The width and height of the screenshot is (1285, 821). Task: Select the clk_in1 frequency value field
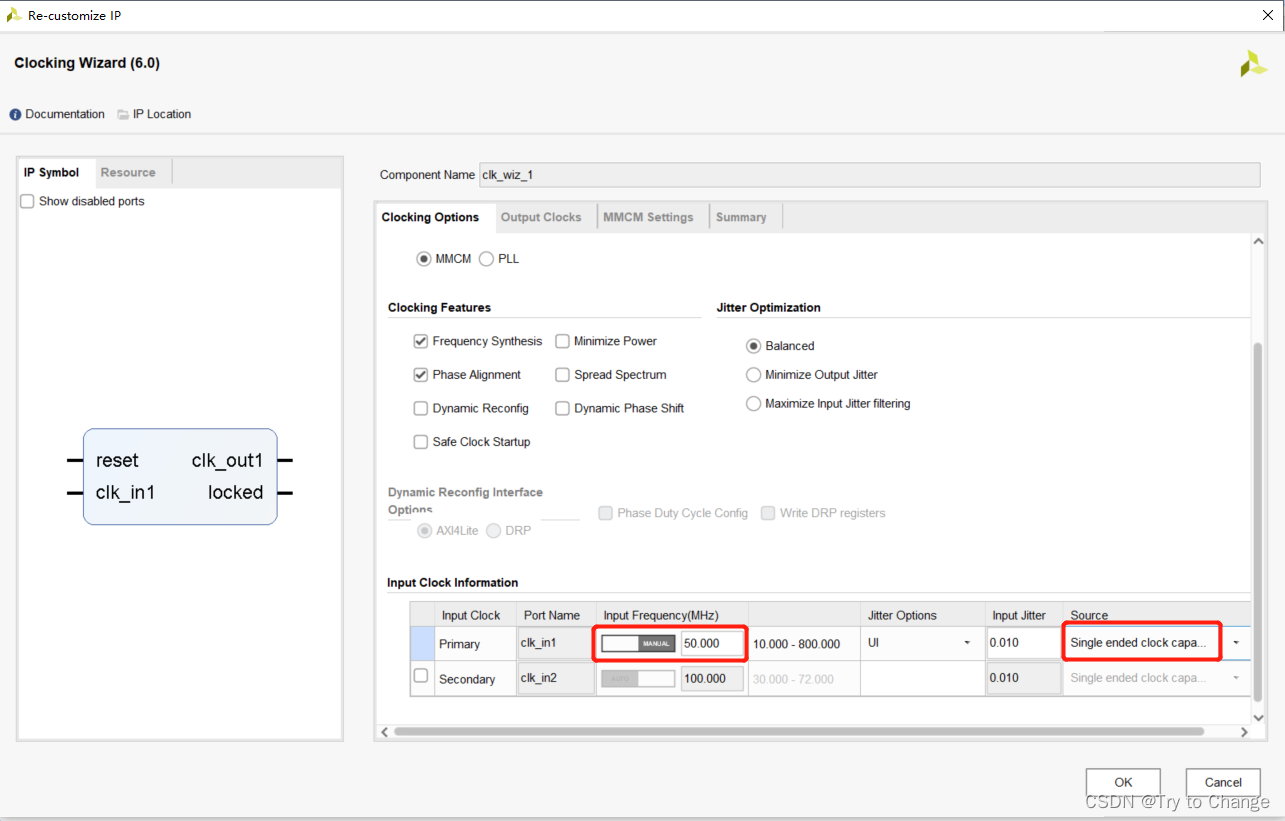[712, 643]
